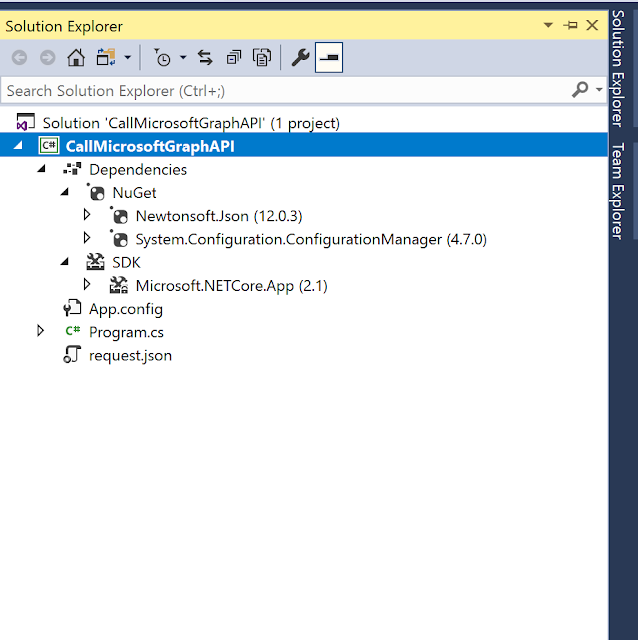Click Sync with Active Document icon
This screenshot has height=640, width=638.
click(x=205, y=58)
